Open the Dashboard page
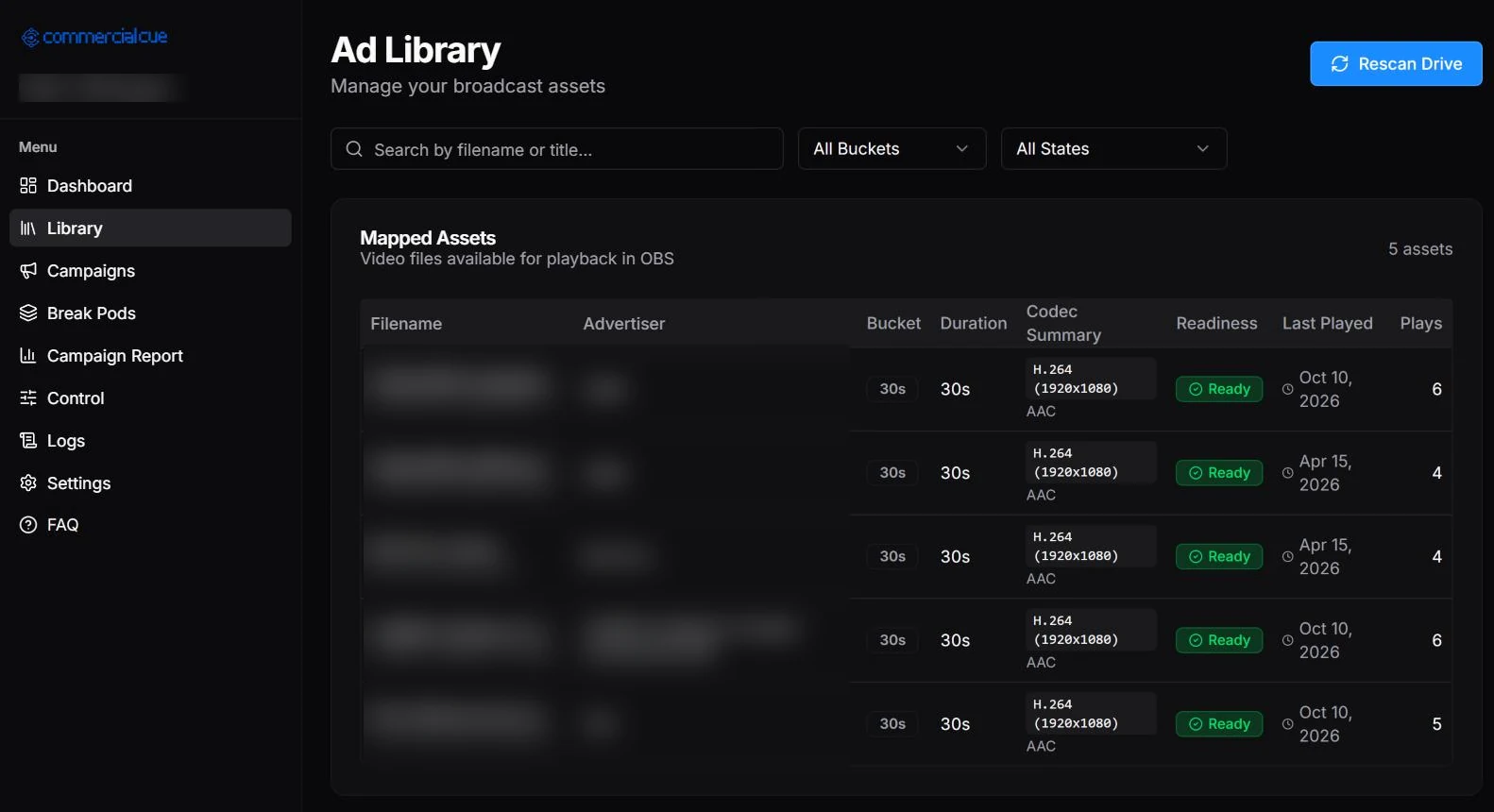The height and width of the screenshot is (812, 1494). (x=150, y=186)
